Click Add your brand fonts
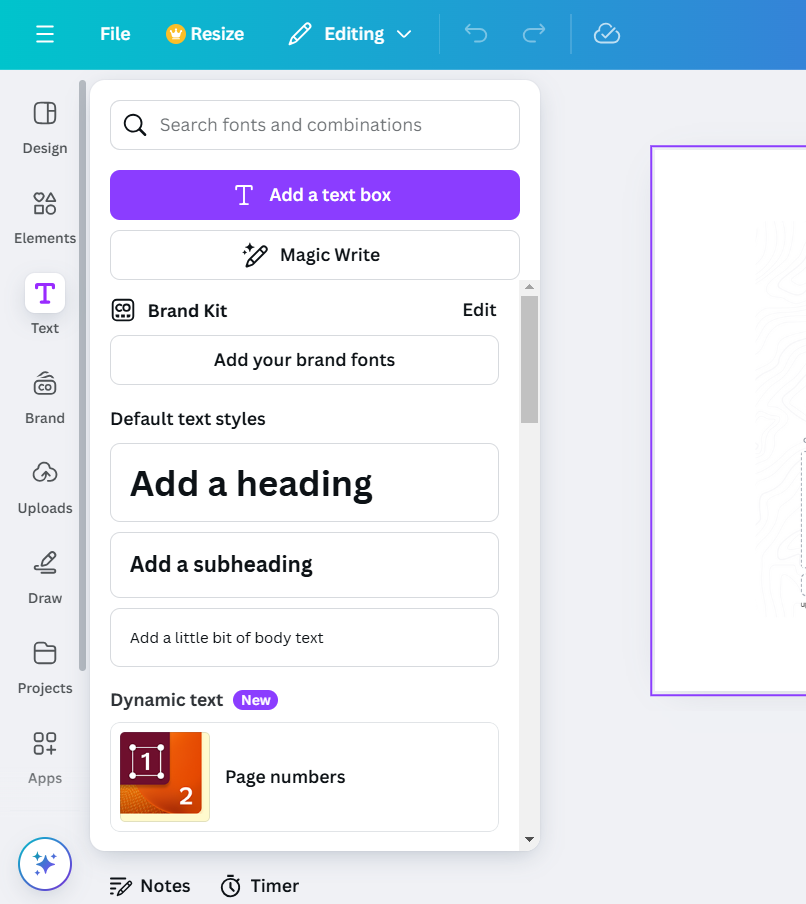This screenshot has height=904, width=806. coord(304,360)
